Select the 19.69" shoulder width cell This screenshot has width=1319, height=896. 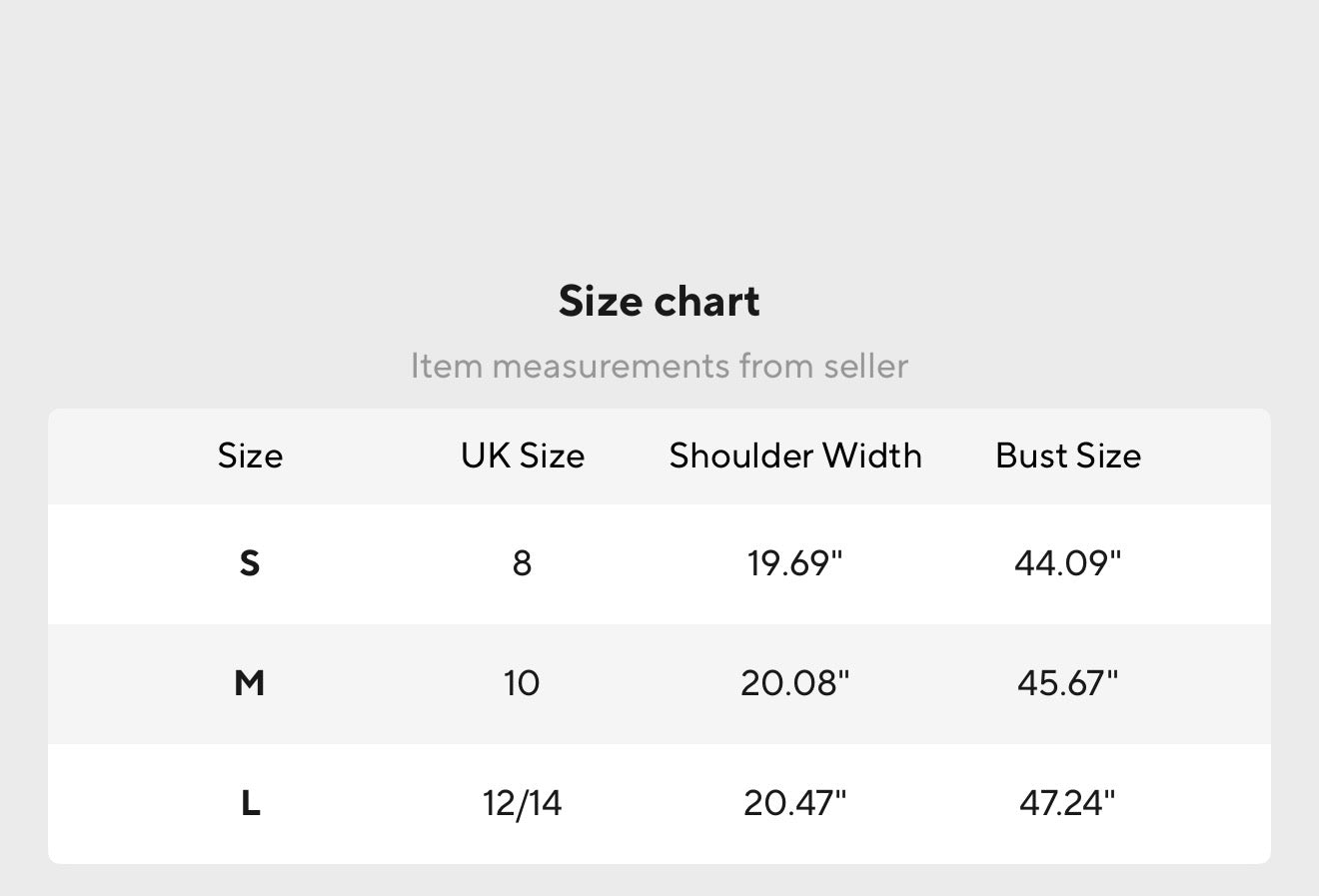(x=795, y=563)
